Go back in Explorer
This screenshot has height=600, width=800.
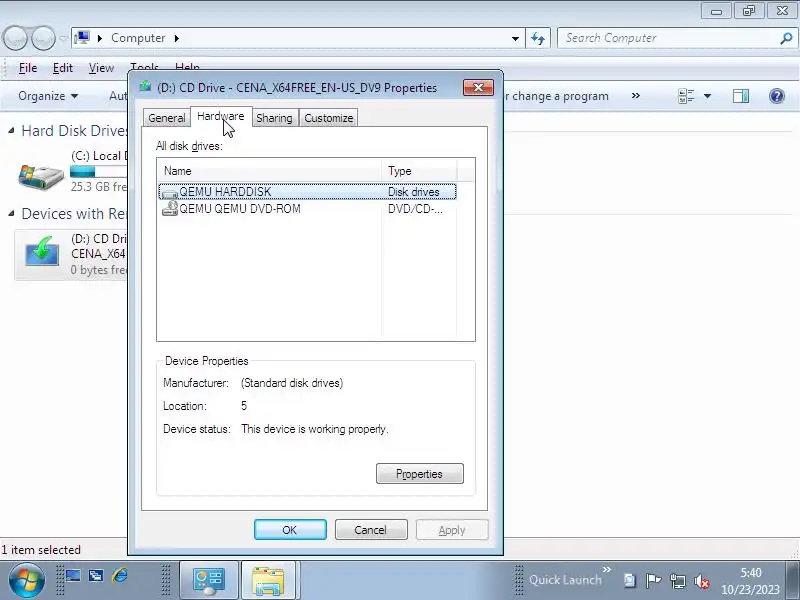15,38
